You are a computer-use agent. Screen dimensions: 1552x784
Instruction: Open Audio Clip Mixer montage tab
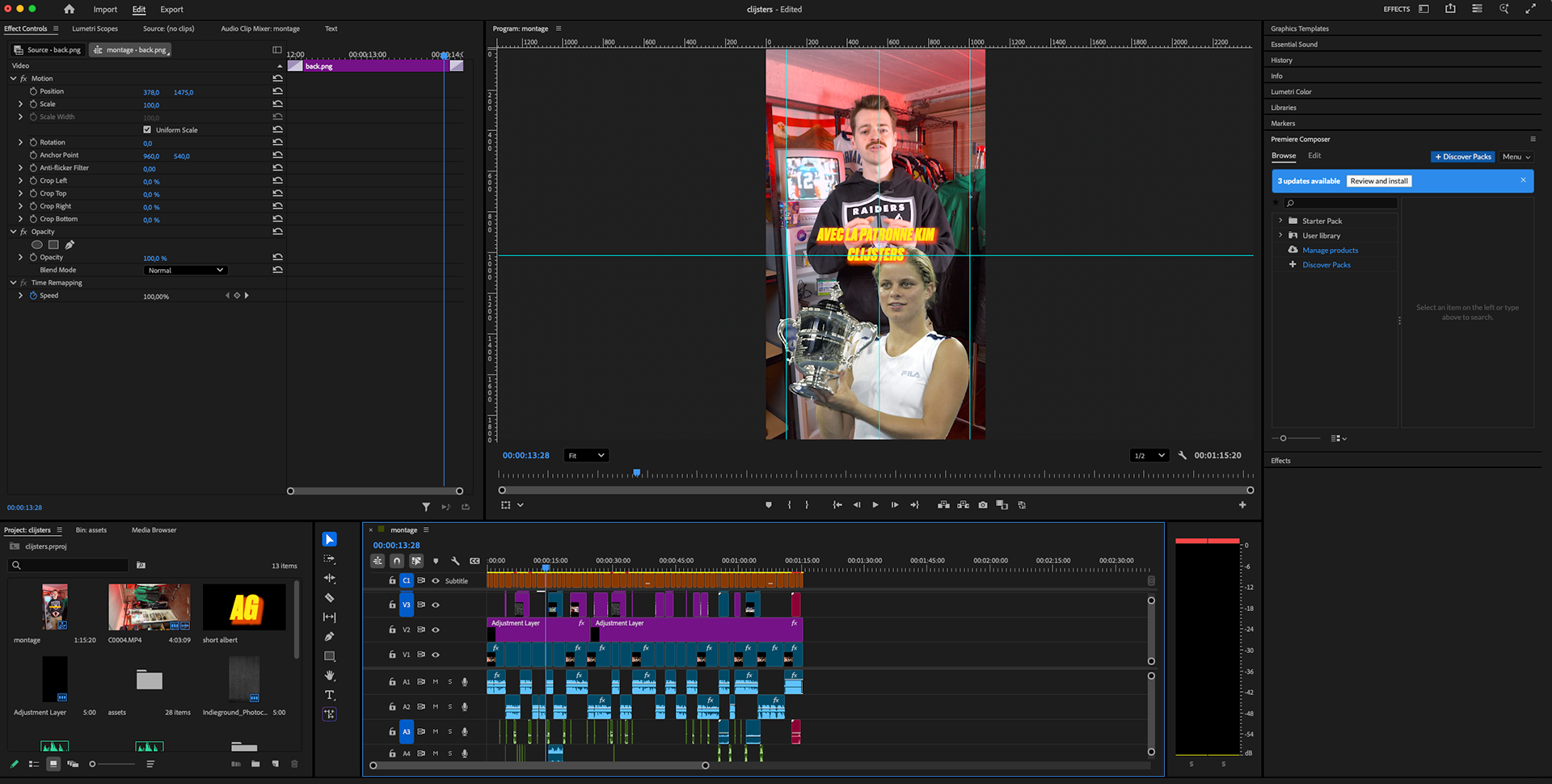tap(260, 28)
